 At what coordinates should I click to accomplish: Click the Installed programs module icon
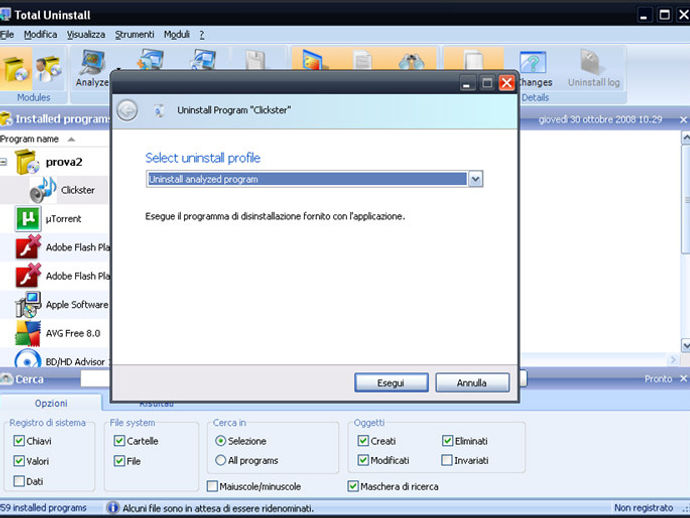(x=15, y=69)
